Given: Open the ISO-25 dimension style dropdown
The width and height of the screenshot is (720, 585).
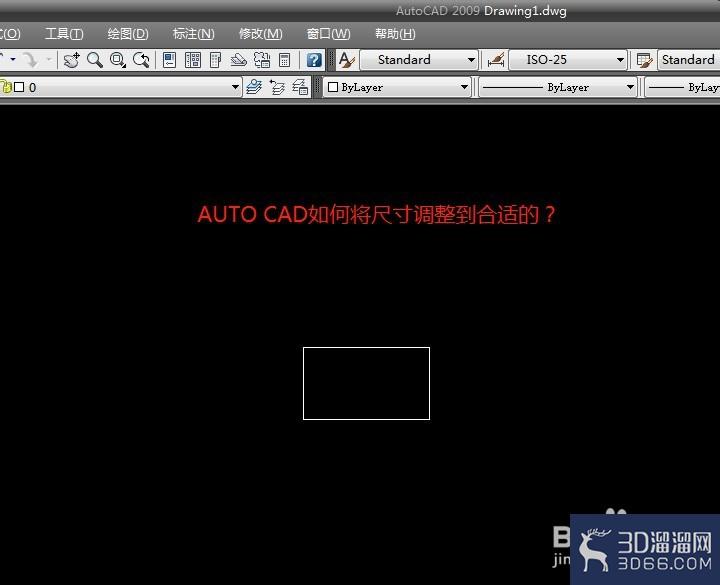Looking at the screenshot, I should coord(568,60).
